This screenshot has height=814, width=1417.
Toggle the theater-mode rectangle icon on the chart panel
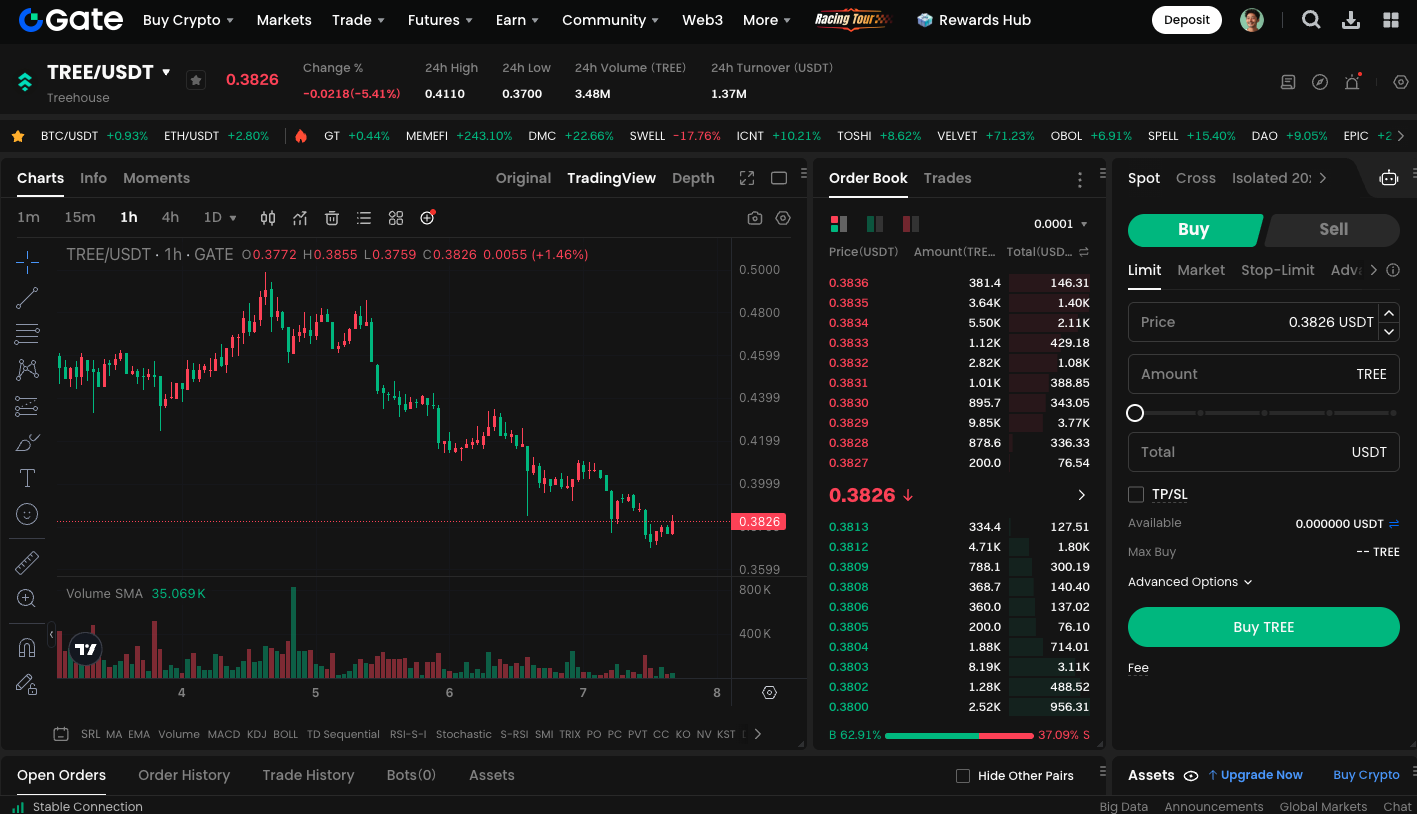pyautogui.click(x=779, y=178)
